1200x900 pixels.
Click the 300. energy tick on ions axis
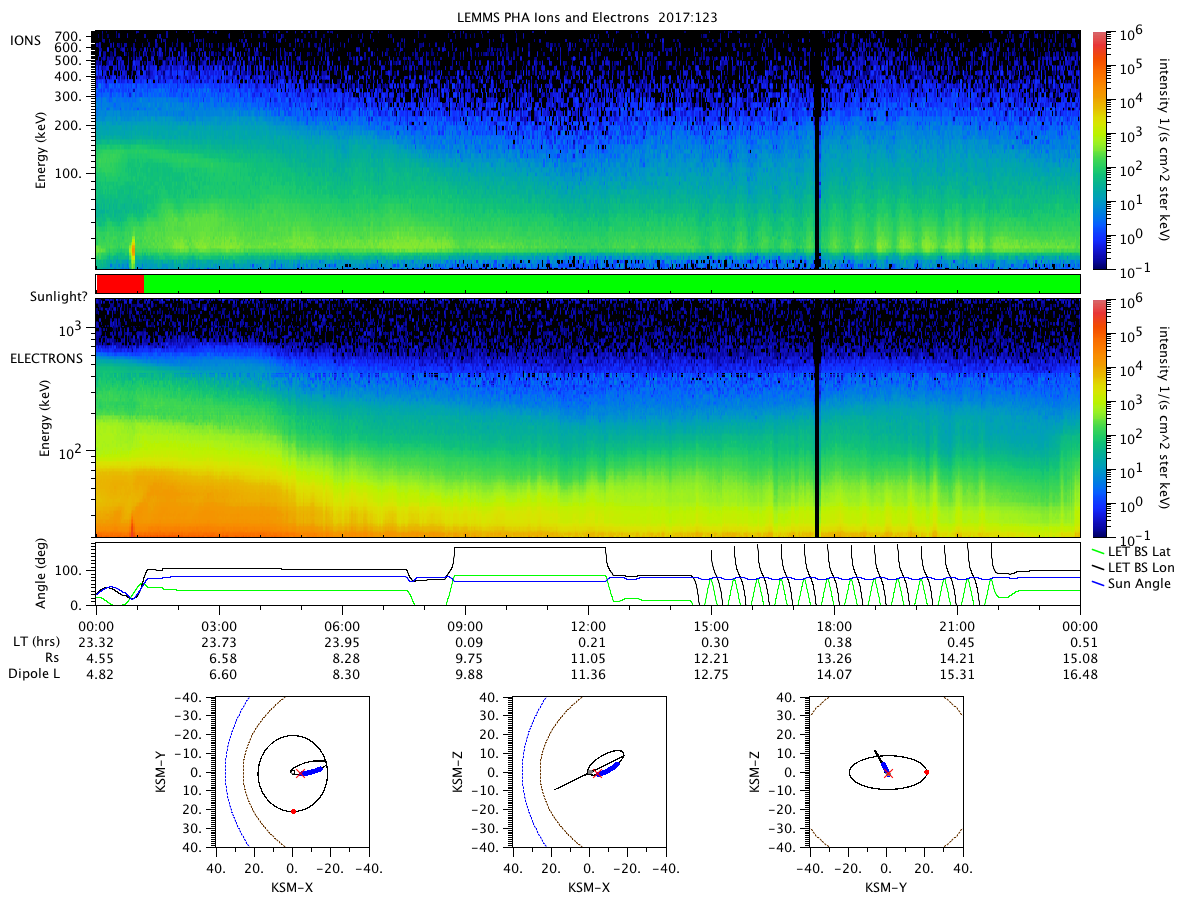click(67, 96)
